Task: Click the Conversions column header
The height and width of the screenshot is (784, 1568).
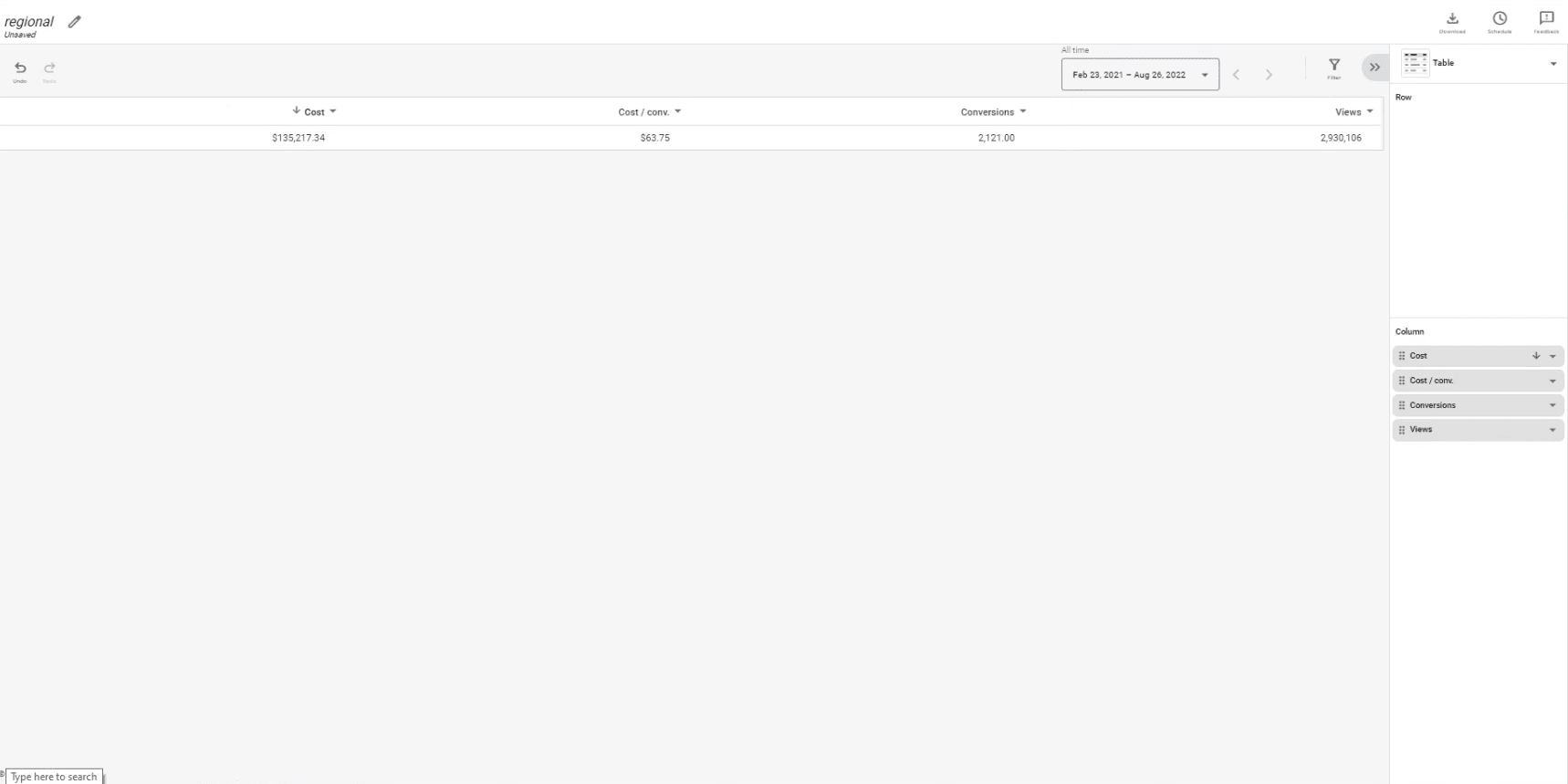Action: 987,112
